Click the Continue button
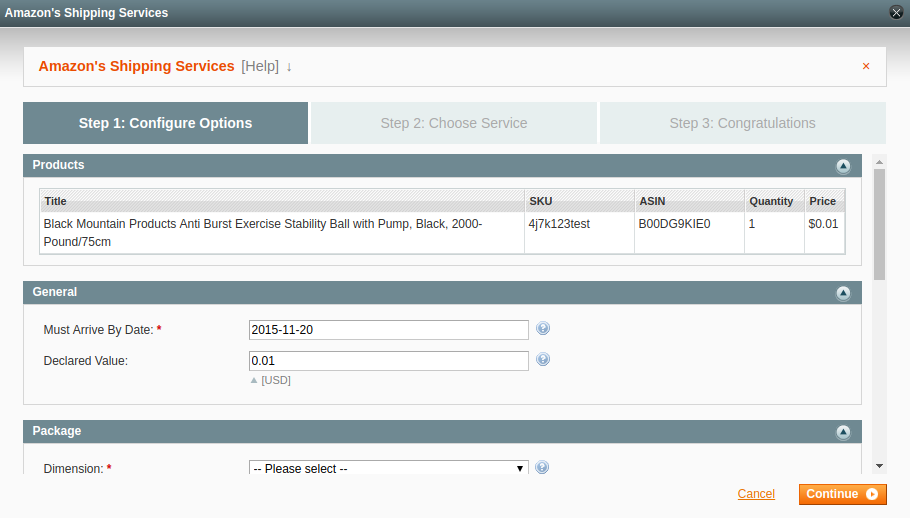 pos(843,494)
